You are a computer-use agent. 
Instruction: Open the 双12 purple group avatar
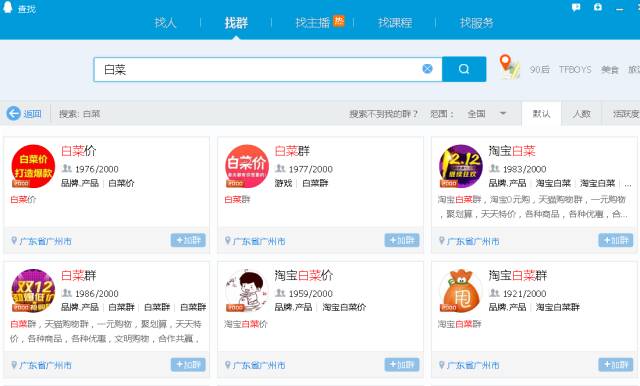point(33,291)
